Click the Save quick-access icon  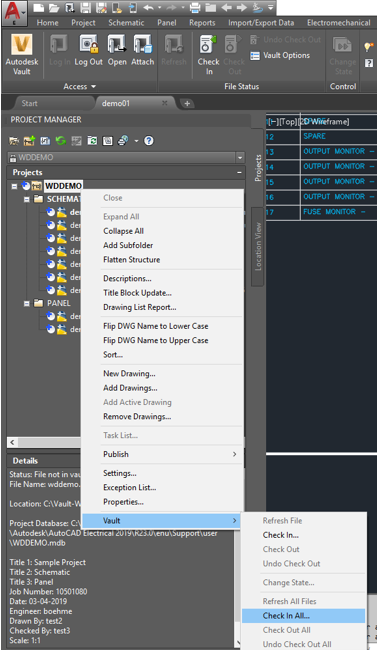coord(85,7)
